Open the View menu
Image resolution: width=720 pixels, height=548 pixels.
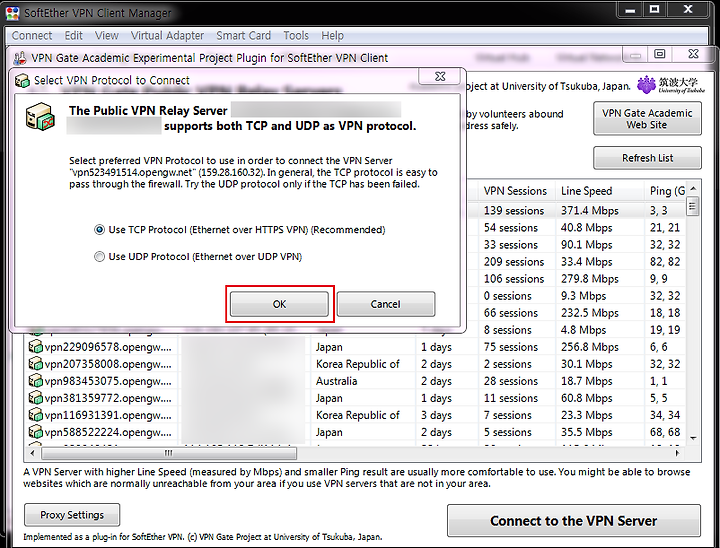coord(107,35)
